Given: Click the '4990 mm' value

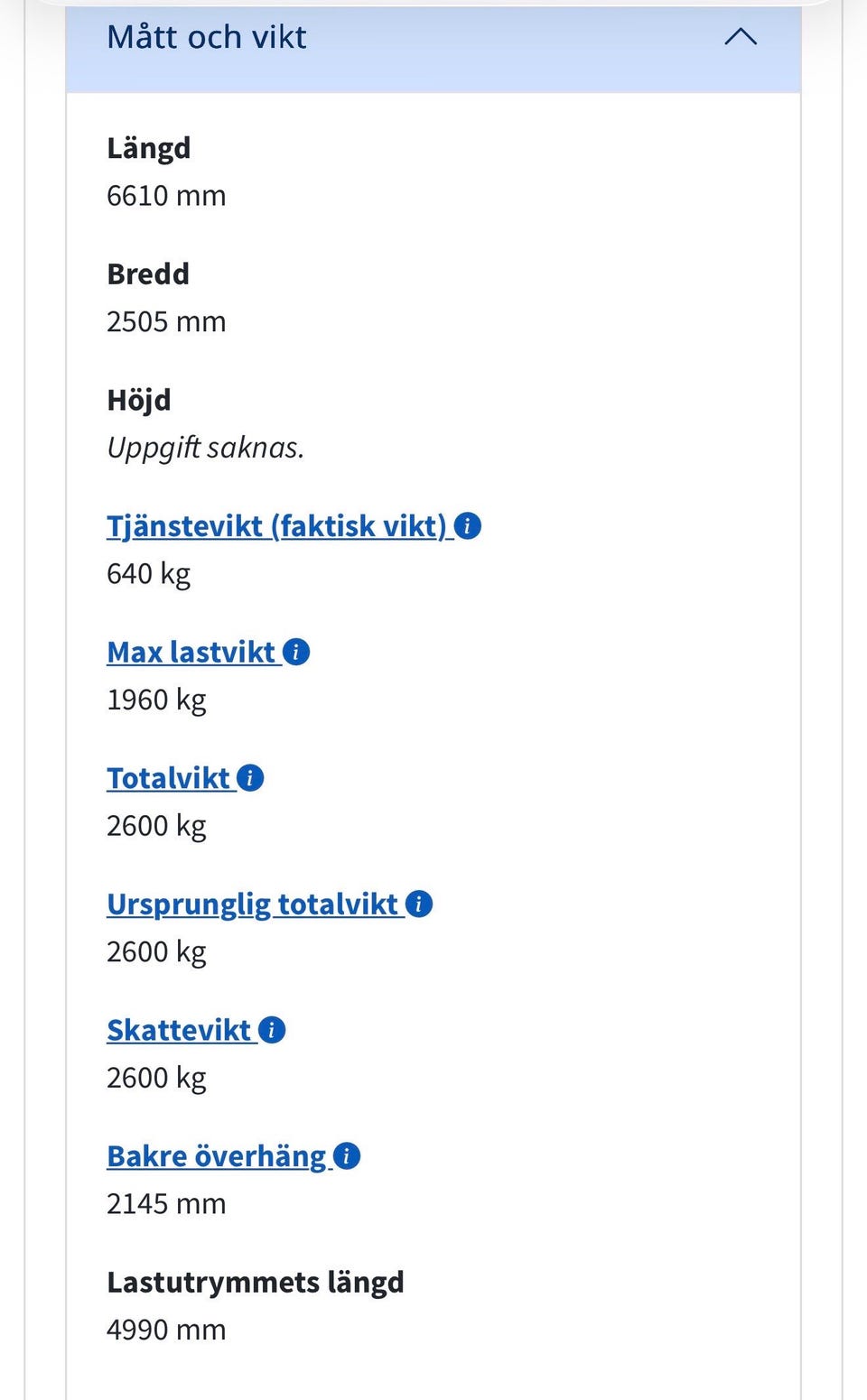Looking at the screenshot, I should point(166,1330).
